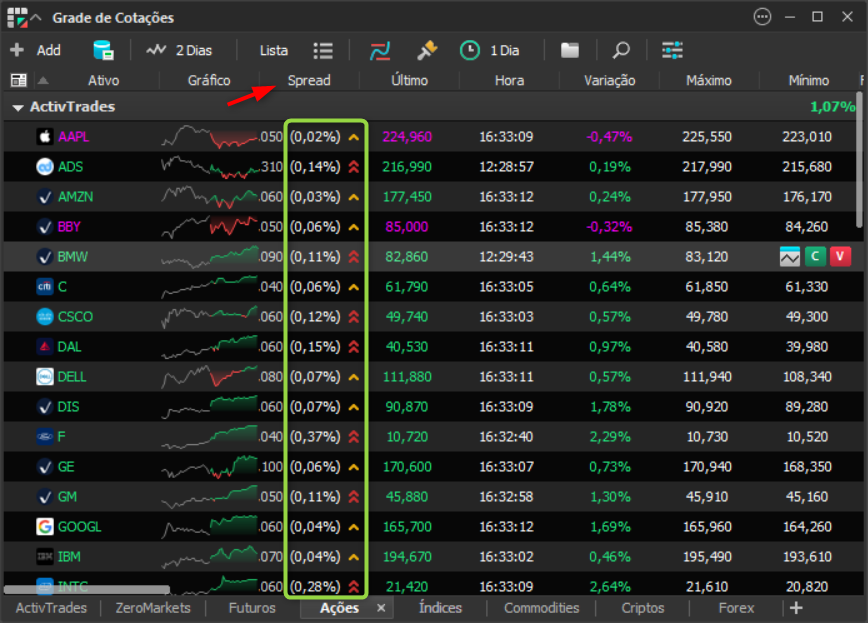868x623 pixels.
Task: Sort by the Variação column header
Action: (x=609, y=80)
